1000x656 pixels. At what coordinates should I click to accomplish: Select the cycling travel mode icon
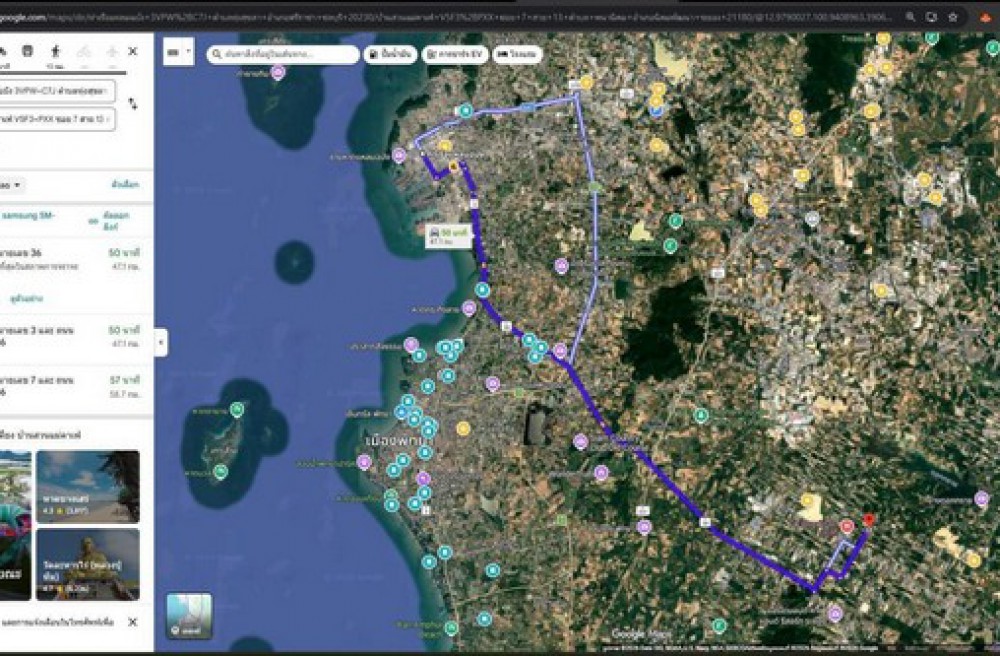tap(84, 51)
